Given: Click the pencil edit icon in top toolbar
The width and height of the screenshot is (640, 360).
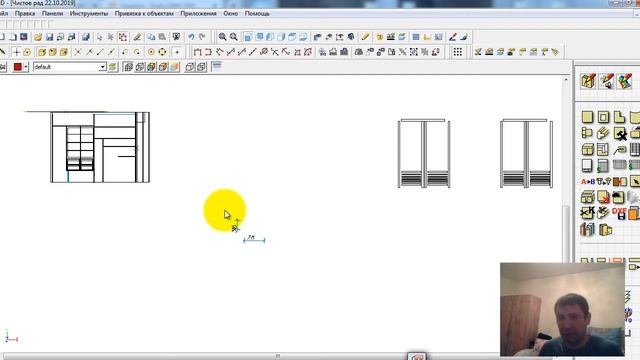Looking at the screenshot, I should click(137, 37).
